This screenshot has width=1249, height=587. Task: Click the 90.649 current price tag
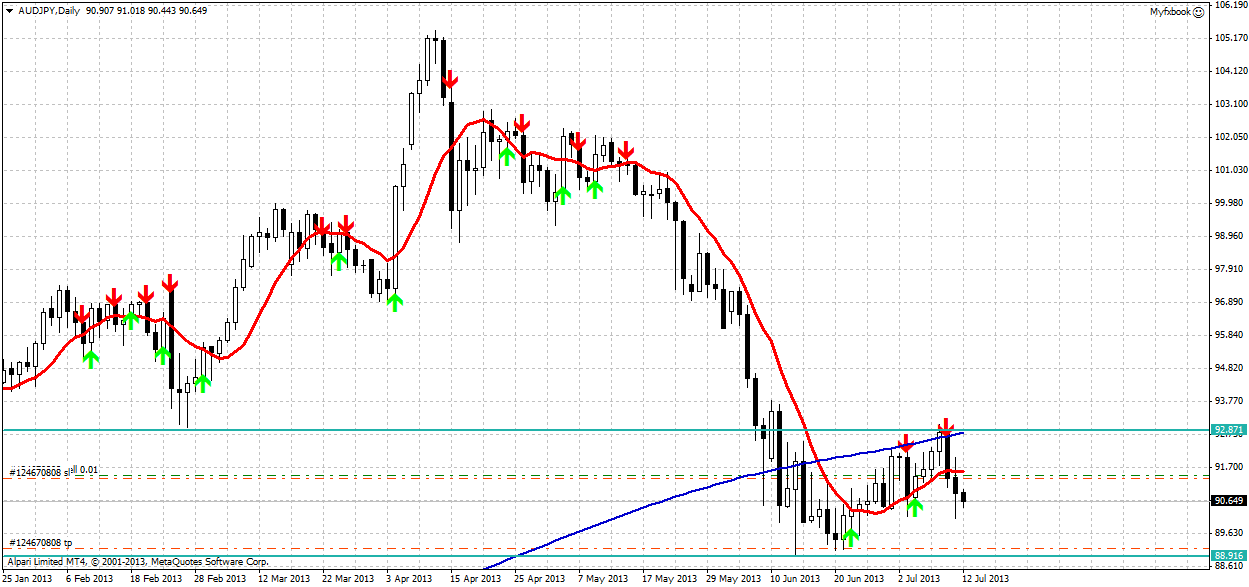tap(1228, 500)
